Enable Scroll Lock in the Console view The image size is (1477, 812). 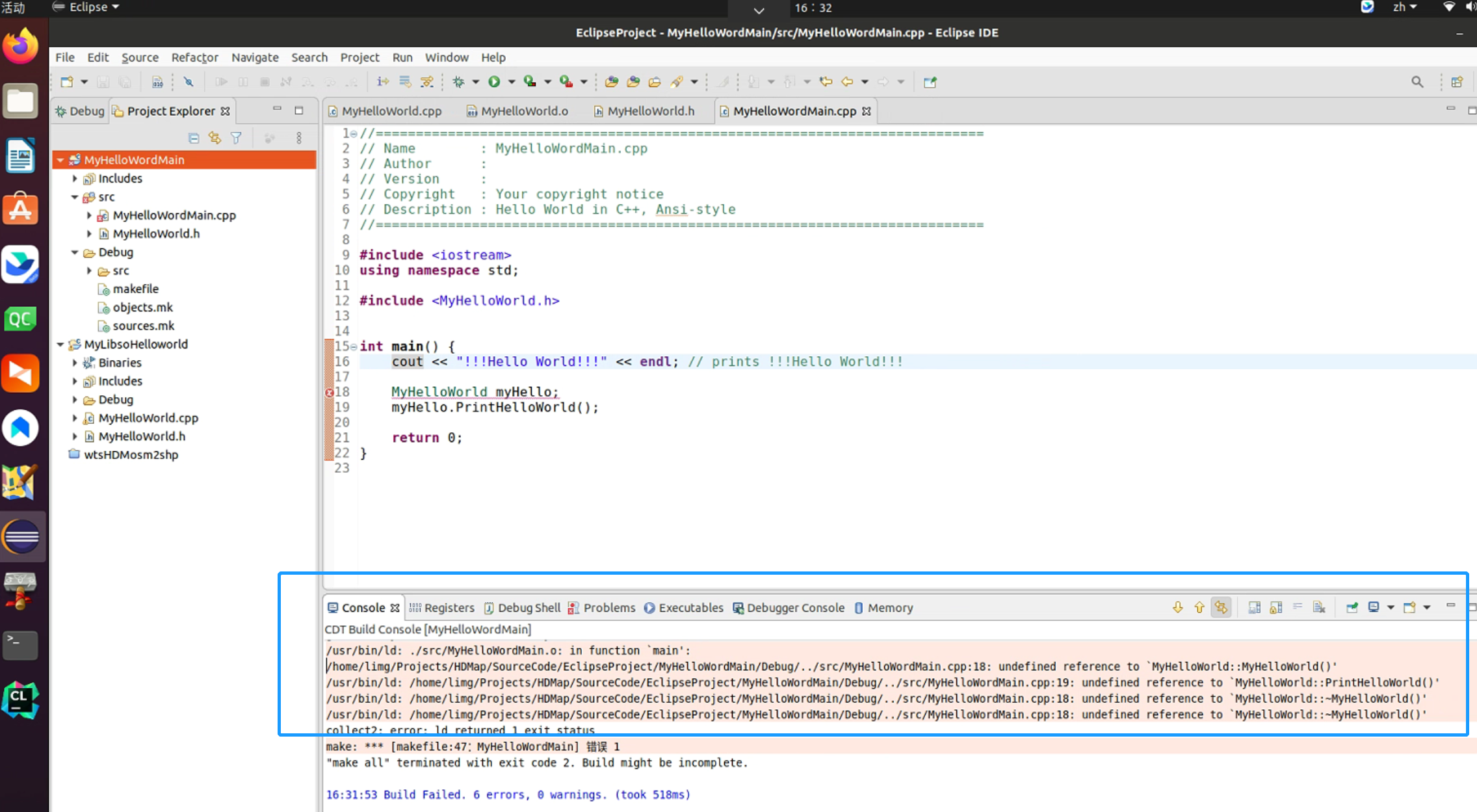coord(1275,607)
